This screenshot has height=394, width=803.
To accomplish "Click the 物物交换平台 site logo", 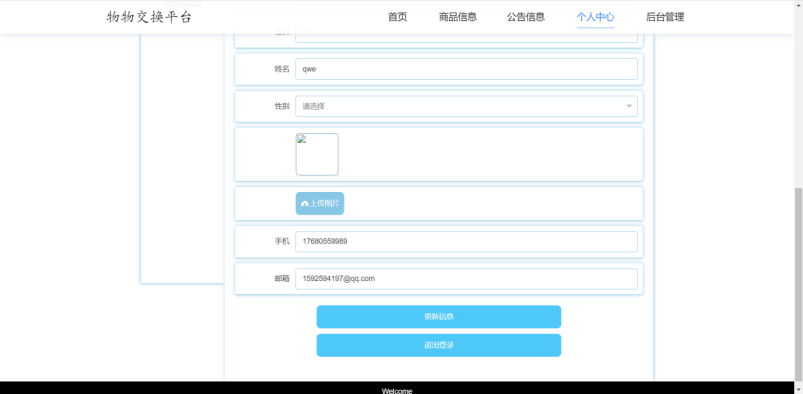I will (149, 17).
